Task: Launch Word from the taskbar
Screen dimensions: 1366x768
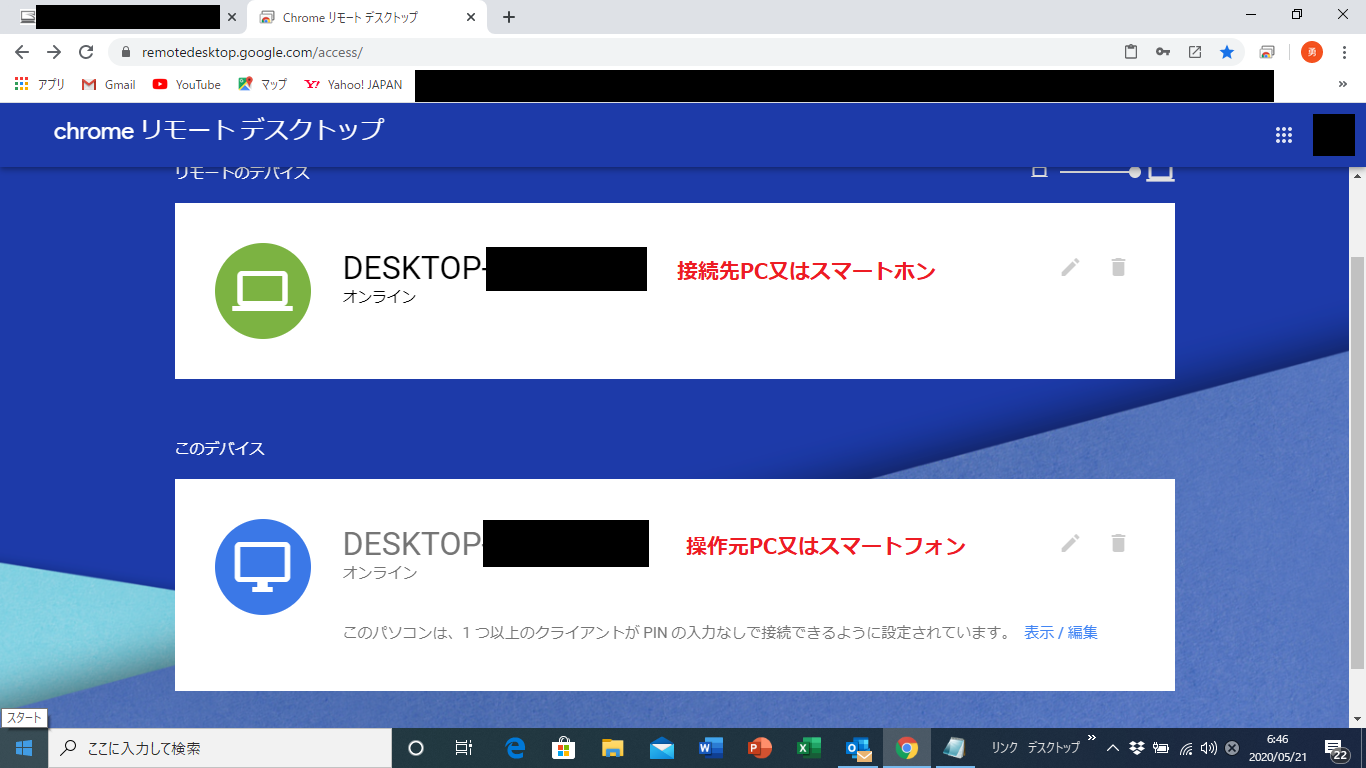Action: tap(711, 748)
